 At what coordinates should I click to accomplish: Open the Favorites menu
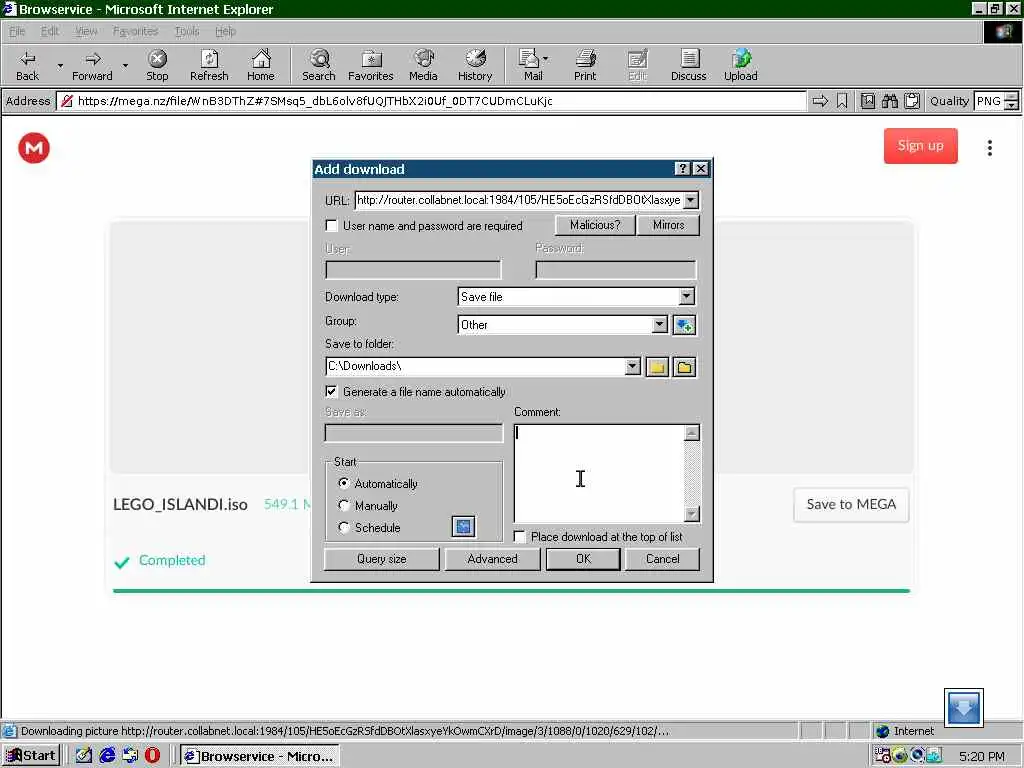point(135,31)
